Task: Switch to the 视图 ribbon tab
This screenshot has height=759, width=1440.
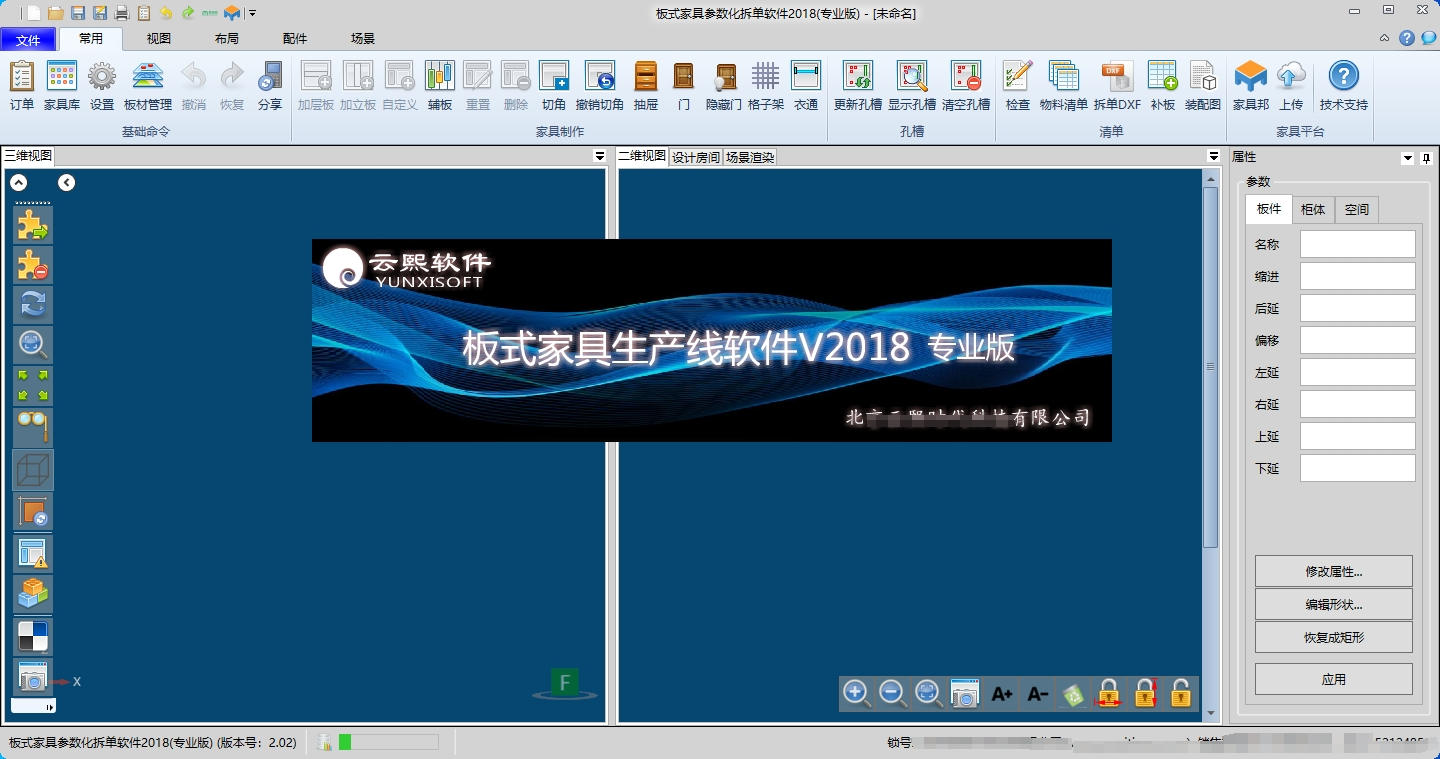Action: click(x=158, y=39)
